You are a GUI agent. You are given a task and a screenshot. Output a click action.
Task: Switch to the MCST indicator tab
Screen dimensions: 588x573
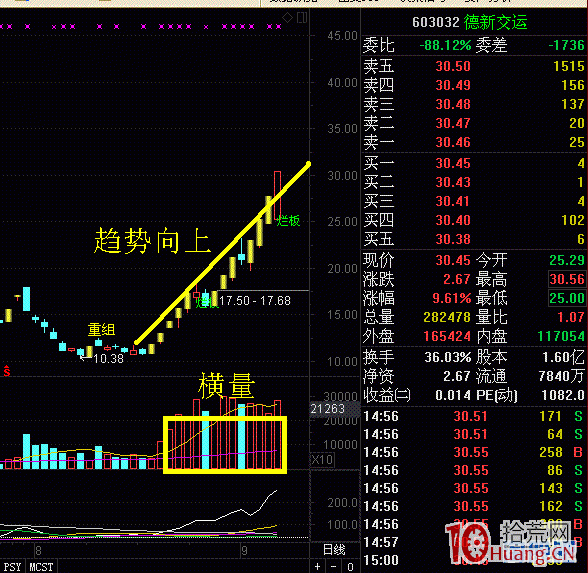pyautogui.click(x=41, y=567)
